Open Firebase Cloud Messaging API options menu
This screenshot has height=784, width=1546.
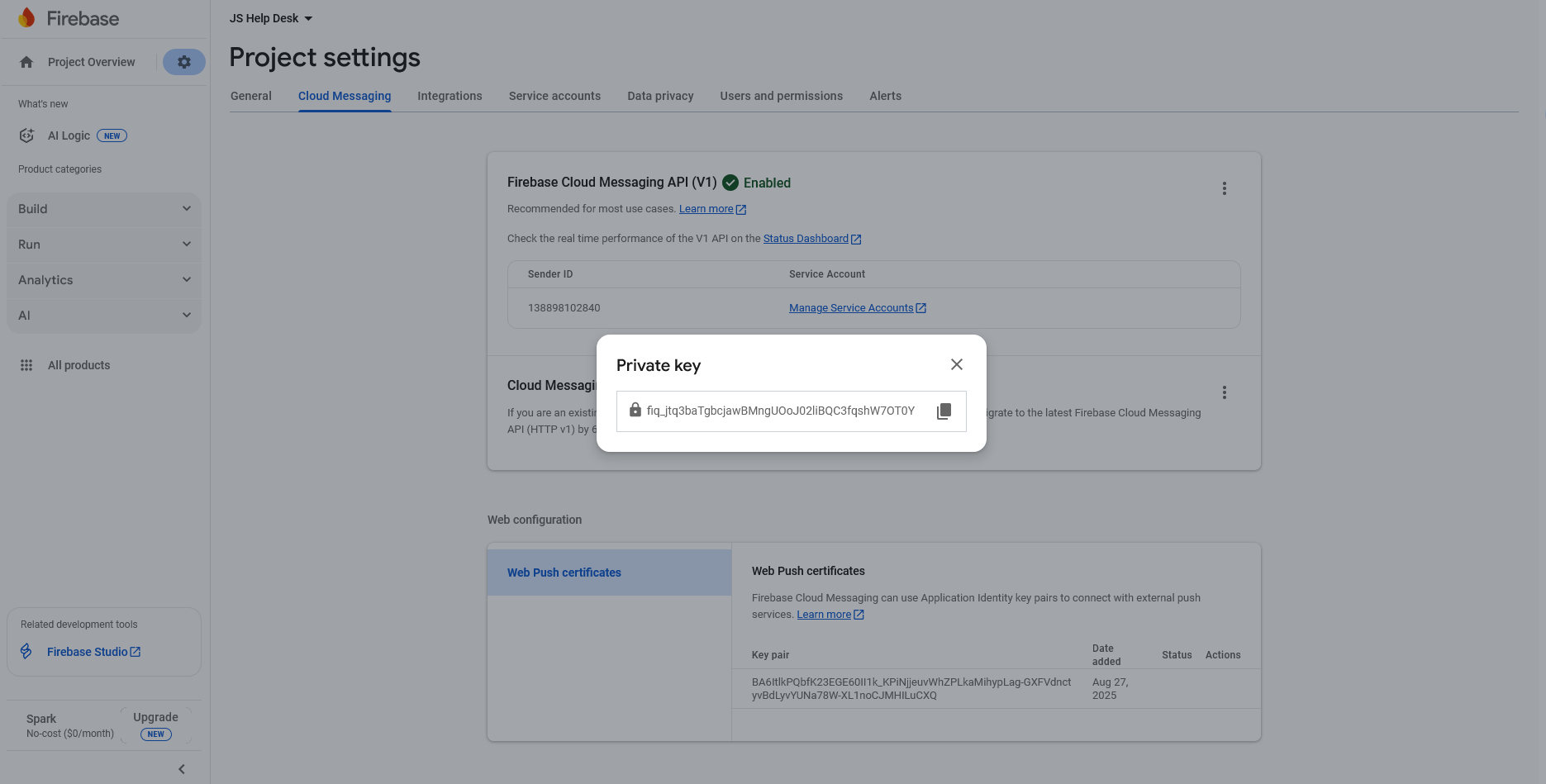1224,188
